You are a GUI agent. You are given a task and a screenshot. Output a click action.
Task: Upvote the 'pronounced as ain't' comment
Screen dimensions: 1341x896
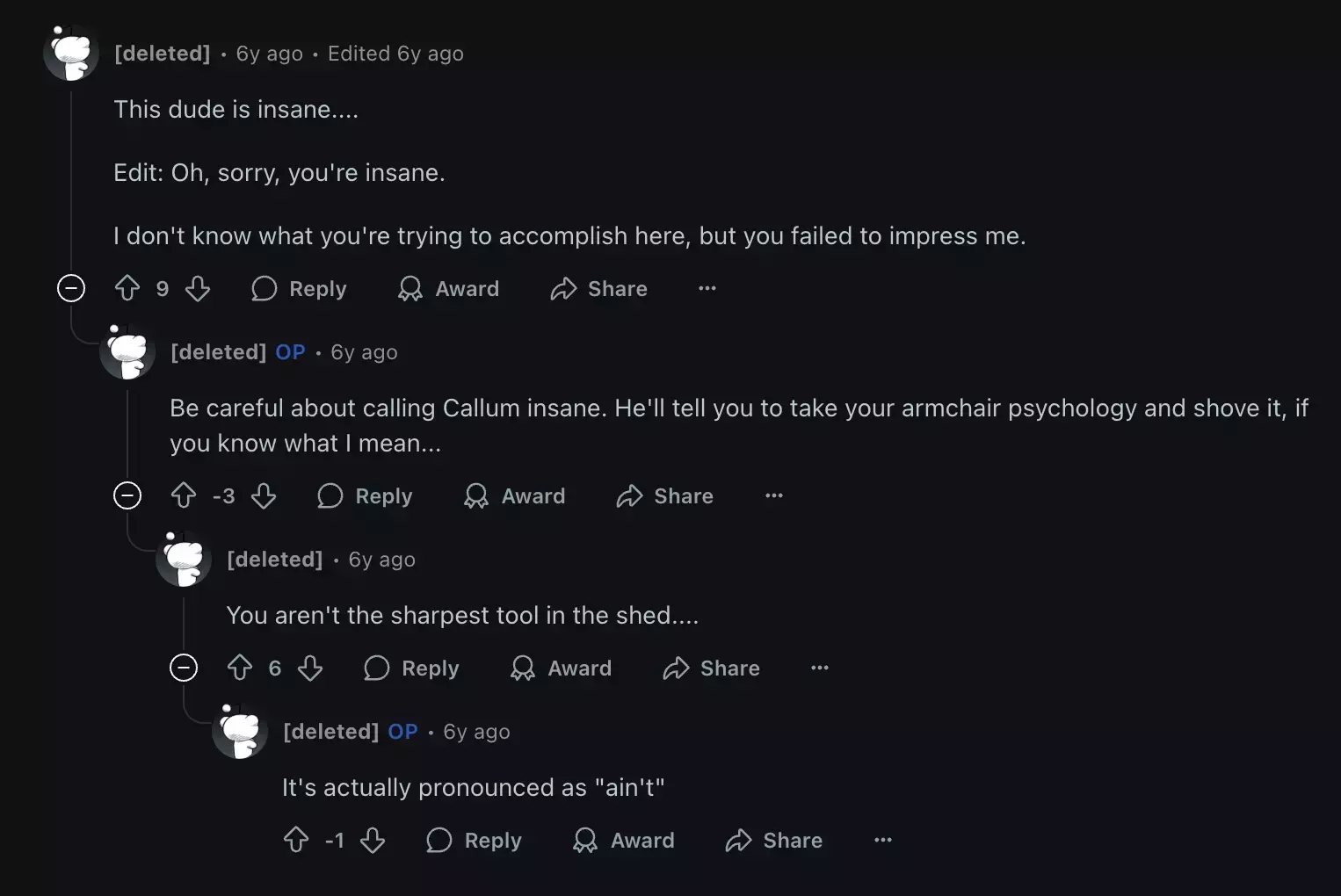pyautogui.click(x=296, y=840)
